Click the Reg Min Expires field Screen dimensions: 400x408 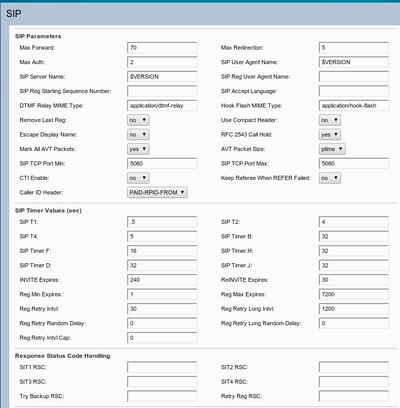tap(162, 294)
